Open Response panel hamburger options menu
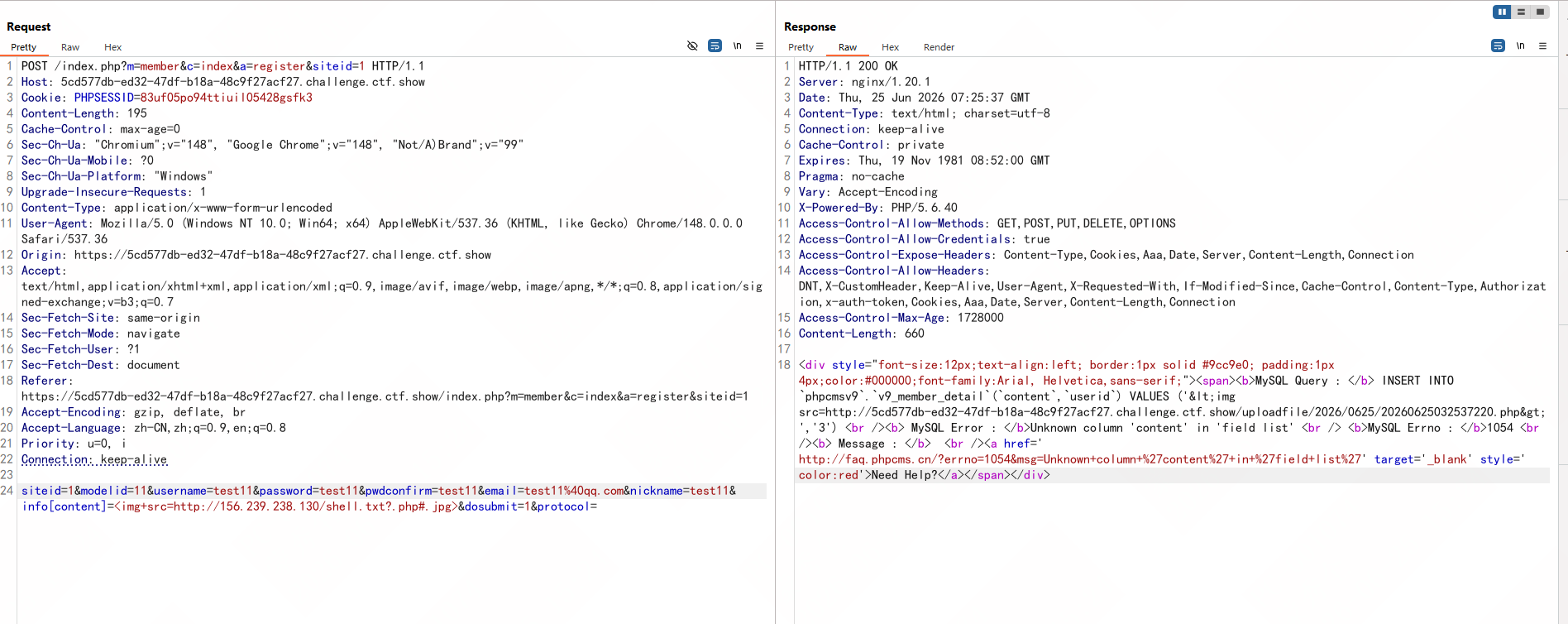This screenshot has width=1568, height=624. 1542,46
